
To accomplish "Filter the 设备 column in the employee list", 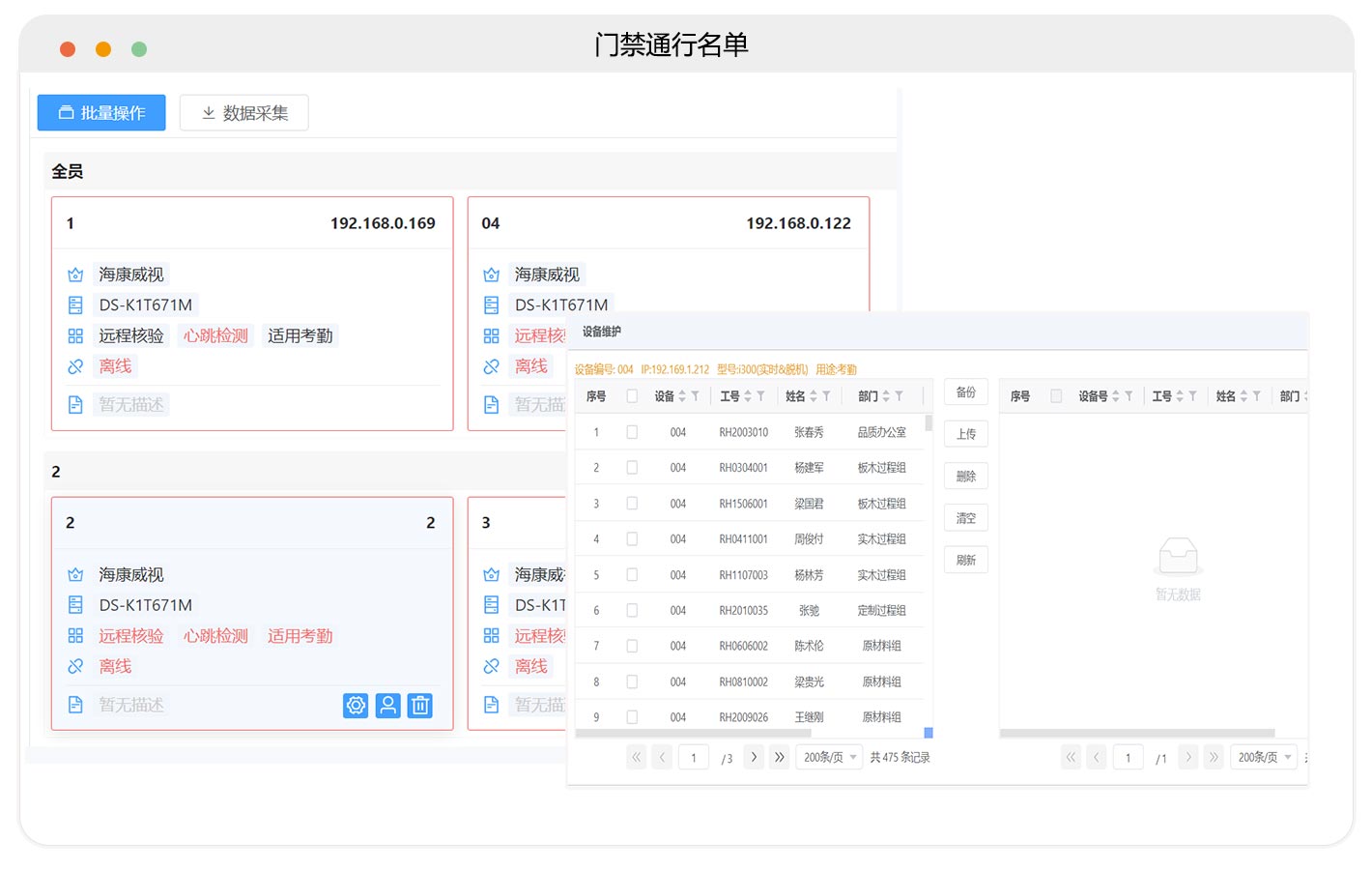I will coord(695,396).
